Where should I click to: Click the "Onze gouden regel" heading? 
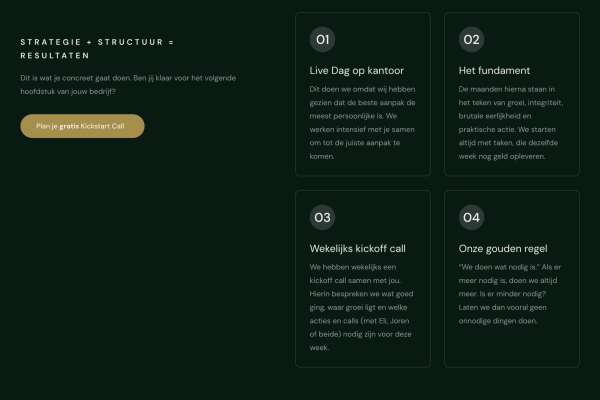click(x=503, y=248)
